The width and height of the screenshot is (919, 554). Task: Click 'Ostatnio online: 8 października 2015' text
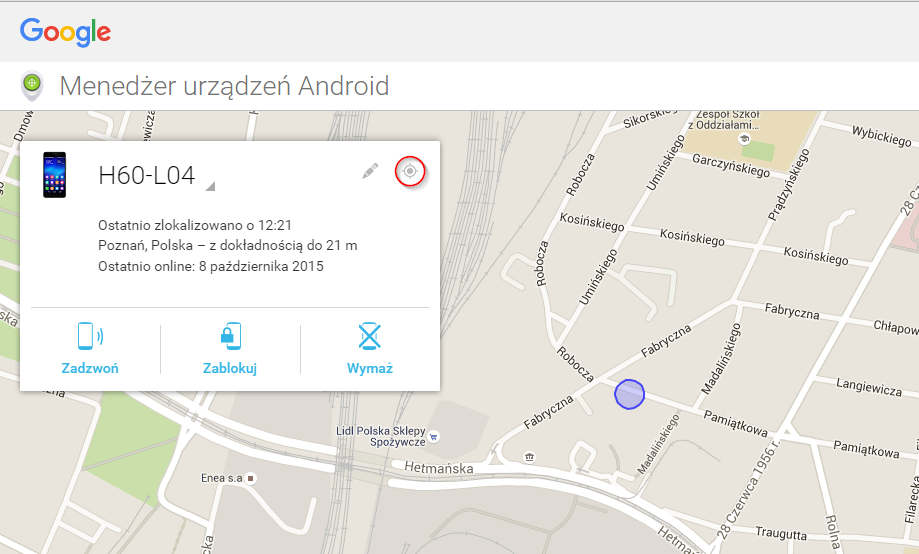[x=211, y=266]
